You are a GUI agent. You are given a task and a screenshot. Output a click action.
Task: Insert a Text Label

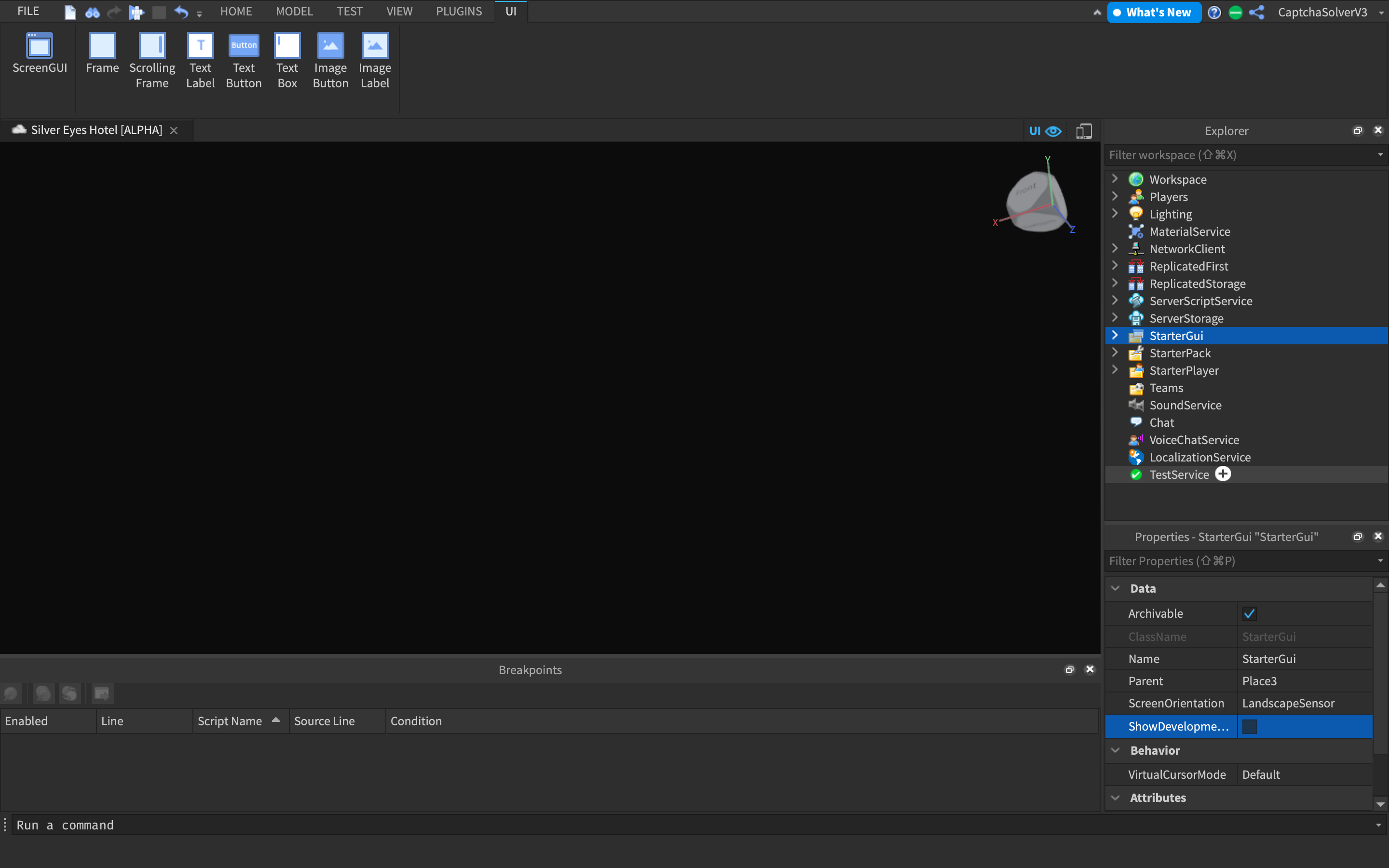tap(200, 60)
